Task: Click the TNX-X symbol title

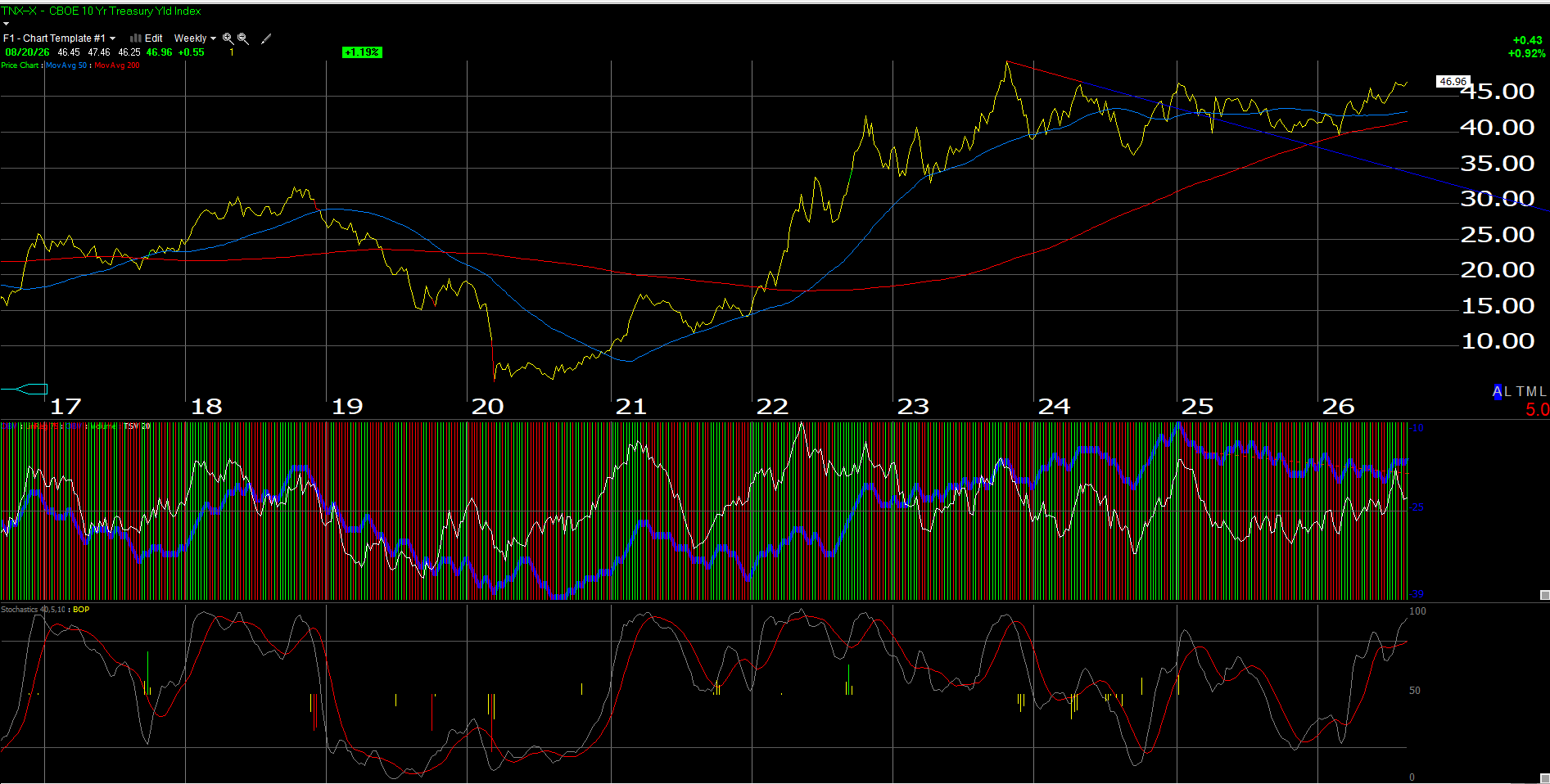Action: pyautogui.click(x=101, y=11)
